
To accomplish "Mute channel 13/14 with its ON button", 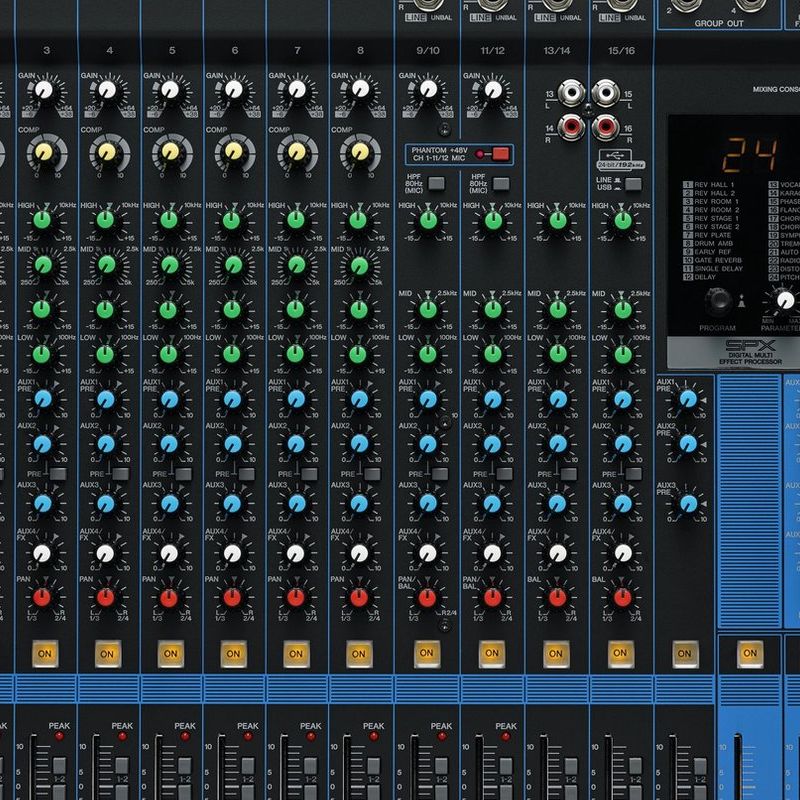I will pyautogui.click(x=555, y=653).
